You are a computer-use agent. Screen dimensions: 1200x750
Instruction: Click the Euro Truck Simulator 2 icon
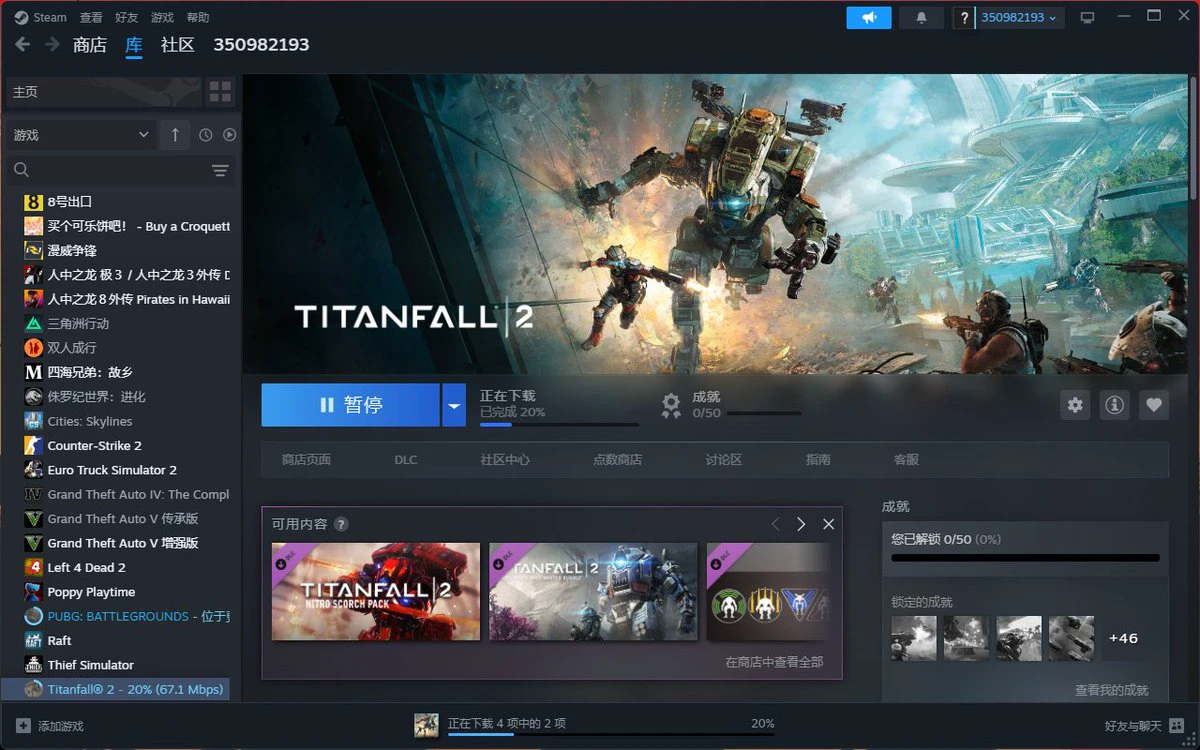point(33,470)
